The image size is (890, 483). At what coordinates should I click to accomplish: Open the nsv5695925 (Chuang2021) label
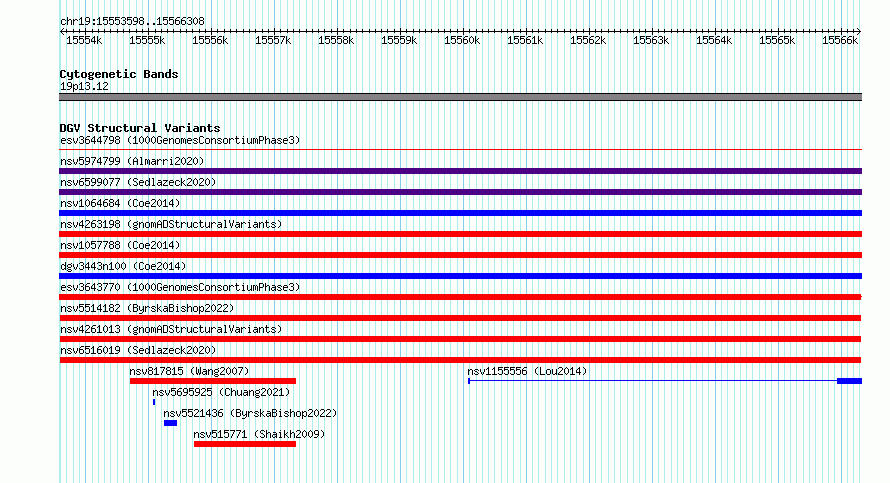tap(221, 392)
